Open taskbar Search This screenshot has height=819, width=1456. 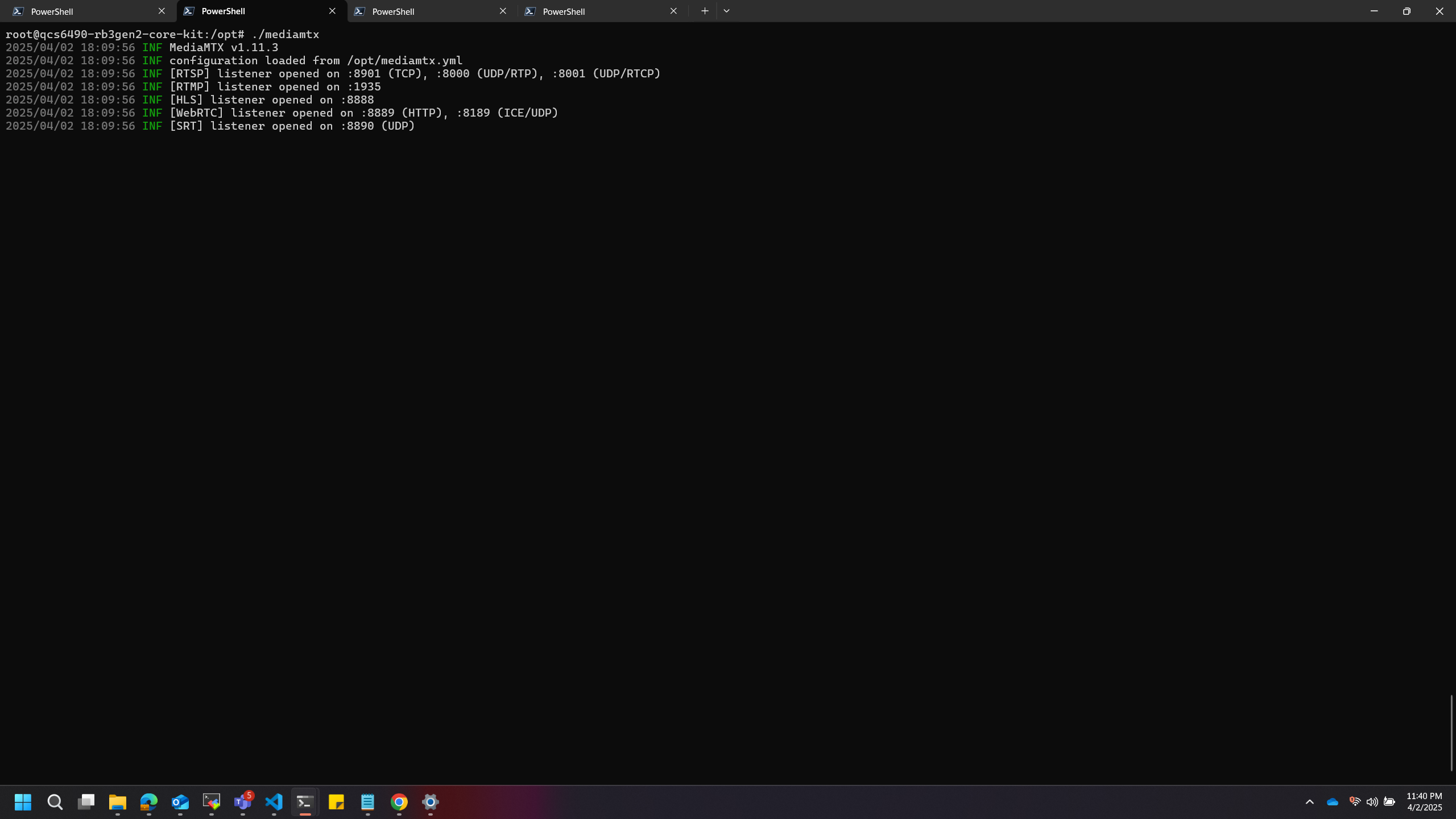tap(55, 802)
